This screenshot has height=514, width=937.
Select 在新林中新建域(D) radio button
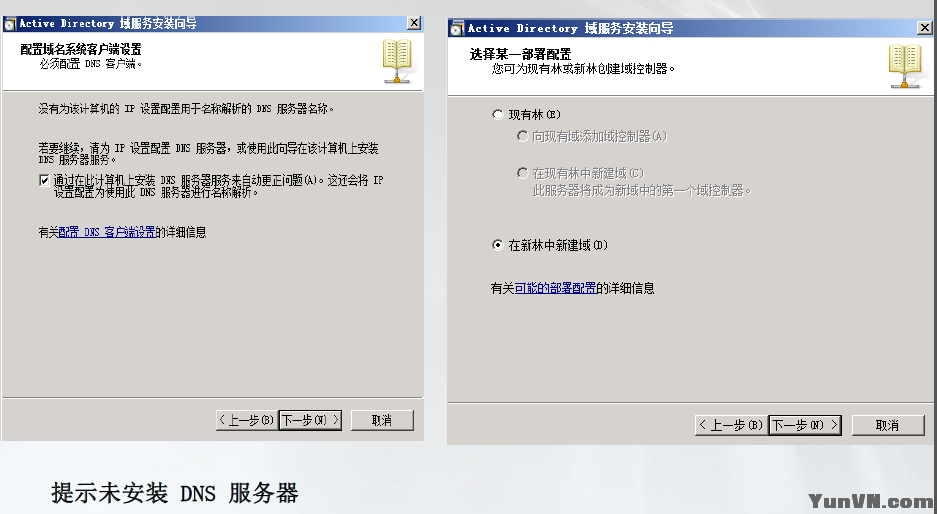(498, 245)
